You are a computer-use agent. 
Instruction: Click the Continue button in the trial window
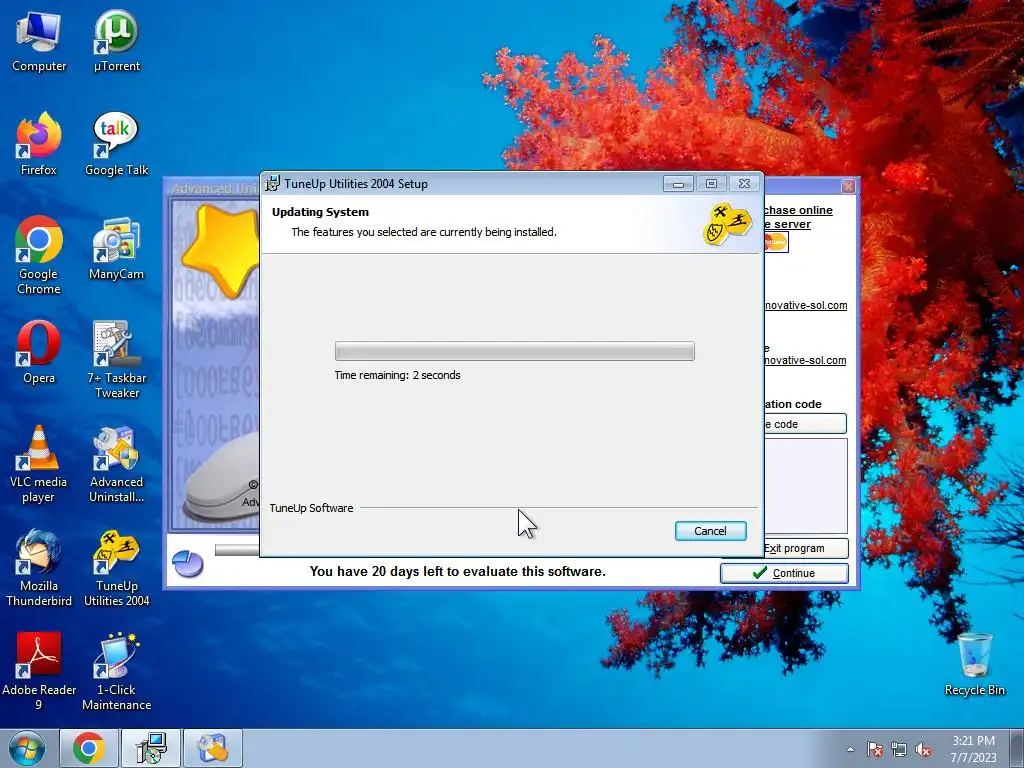[x=784, y=573]
